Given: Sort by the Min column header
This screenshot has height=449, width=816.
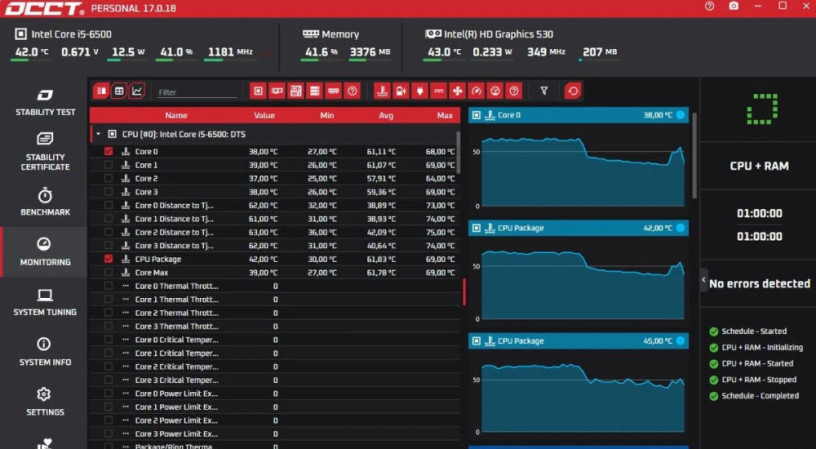Looking at the screenshot, I should pyautogui.click(x=327, y=116).
